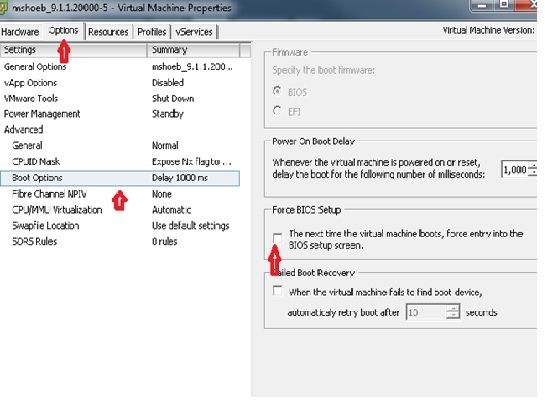Switch to the Hardware tab
Image resolution: width=545 pixels, height=404 pixels.
point(20,32)
